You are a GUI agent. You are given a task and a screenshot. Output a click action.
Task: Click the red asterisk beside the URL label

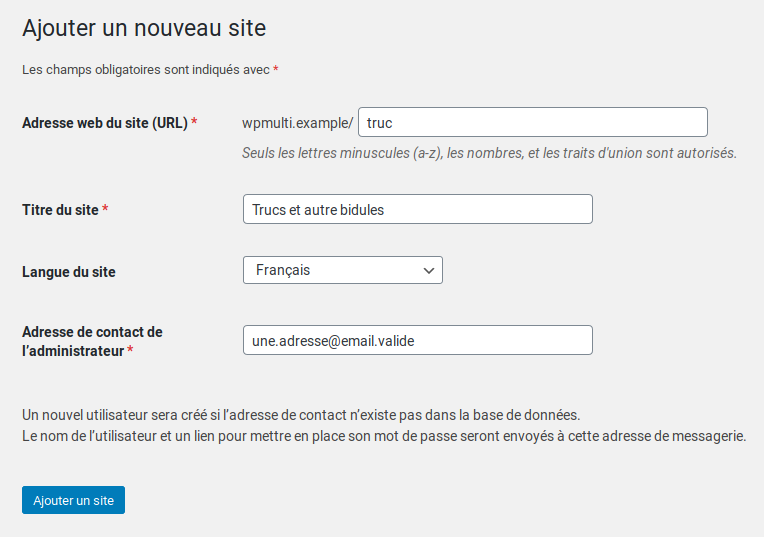pos(194,123)
